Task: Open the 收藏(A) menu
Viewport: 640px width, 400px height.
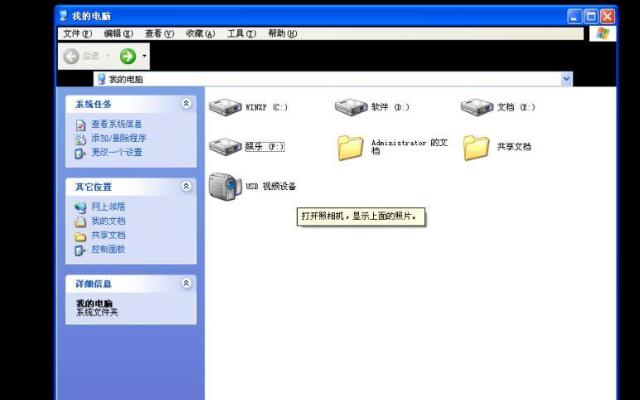Action: pyautogui.click(x=200, y=33)
